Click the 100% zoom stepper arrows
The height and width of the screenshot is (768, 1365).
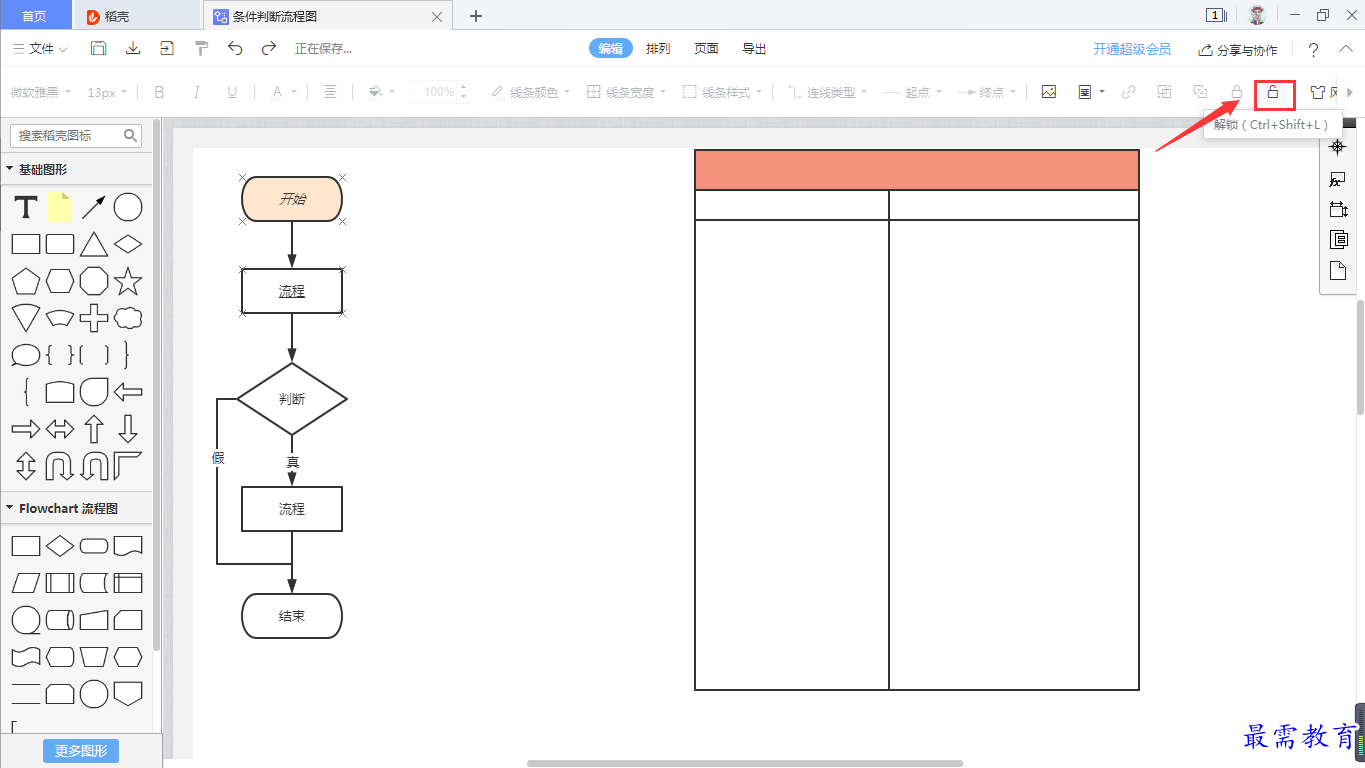point(463,92)
